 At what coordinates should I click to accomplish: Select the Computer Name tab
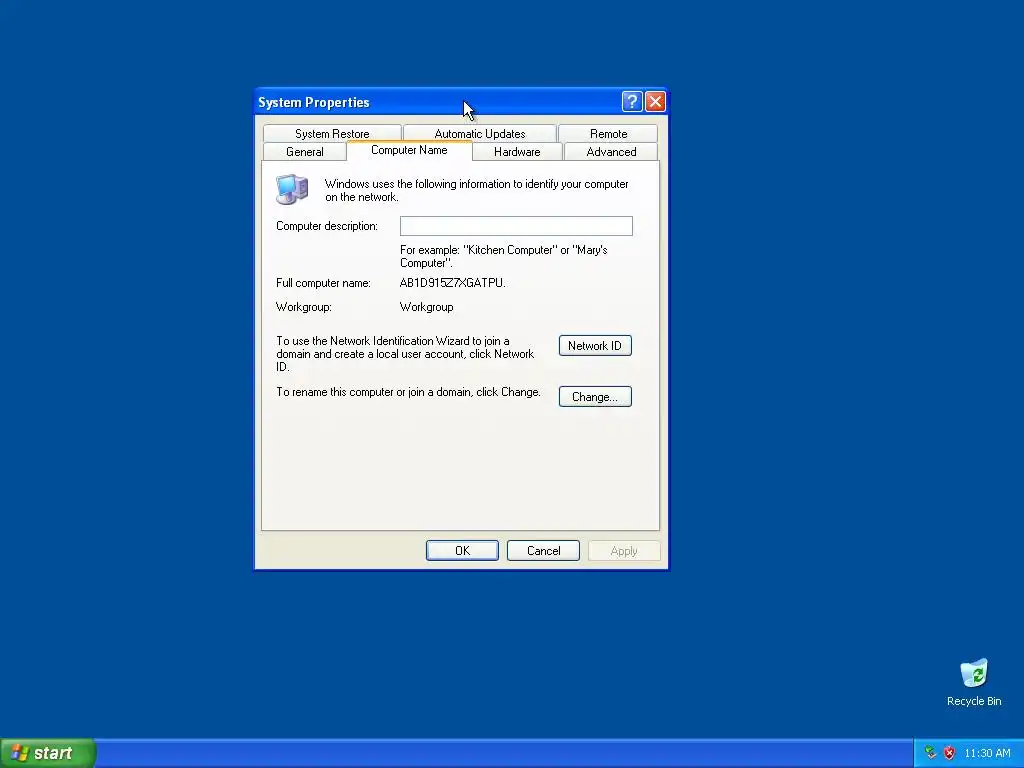[x=409, y=150]
